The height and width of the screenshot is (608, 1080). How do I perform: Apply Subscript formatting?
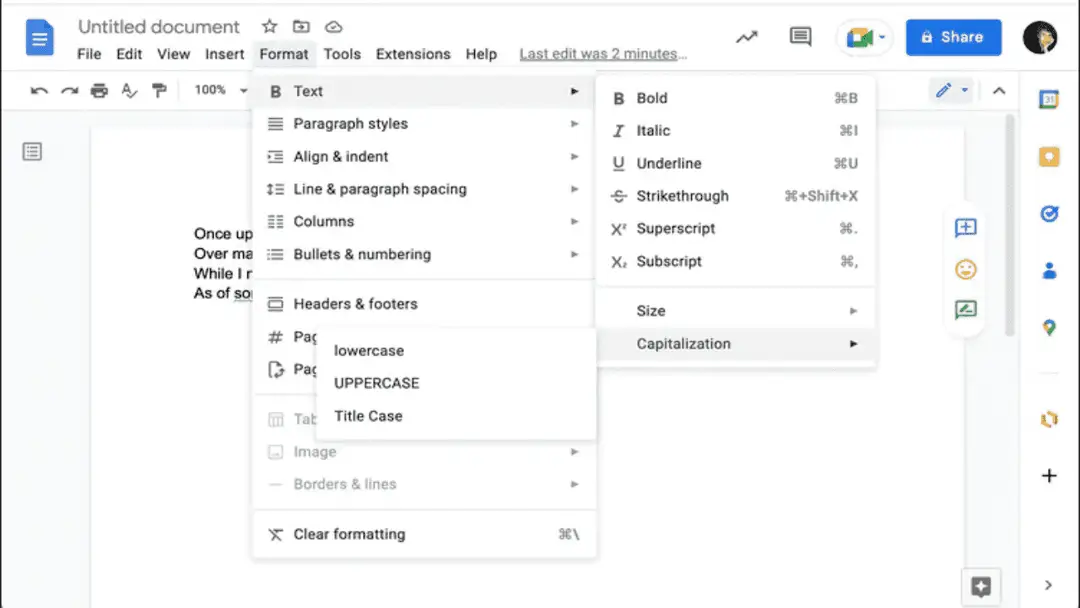click(x=736, y=262)
